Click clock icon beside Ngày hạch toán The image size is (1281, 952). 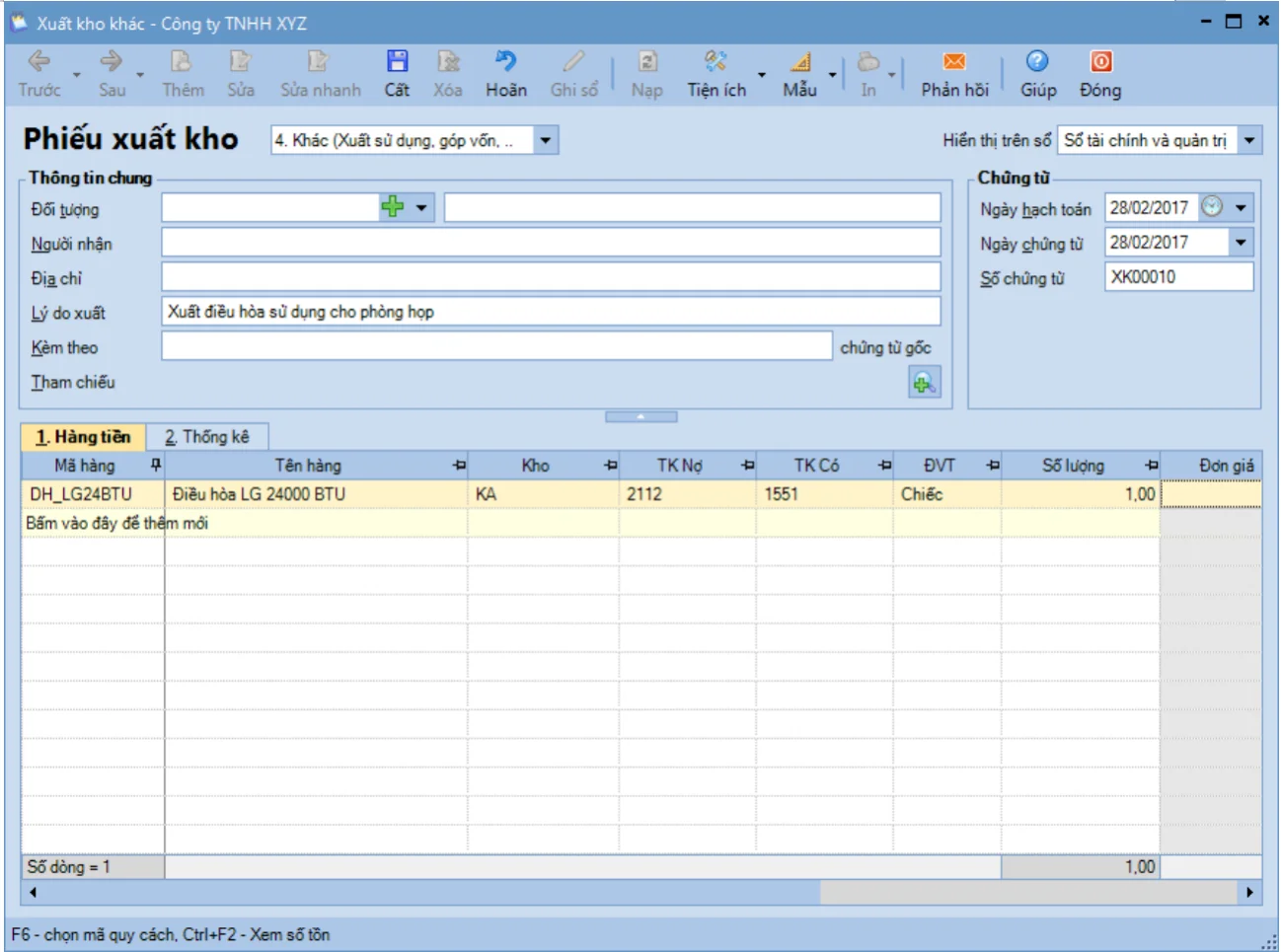[1212, 207]
